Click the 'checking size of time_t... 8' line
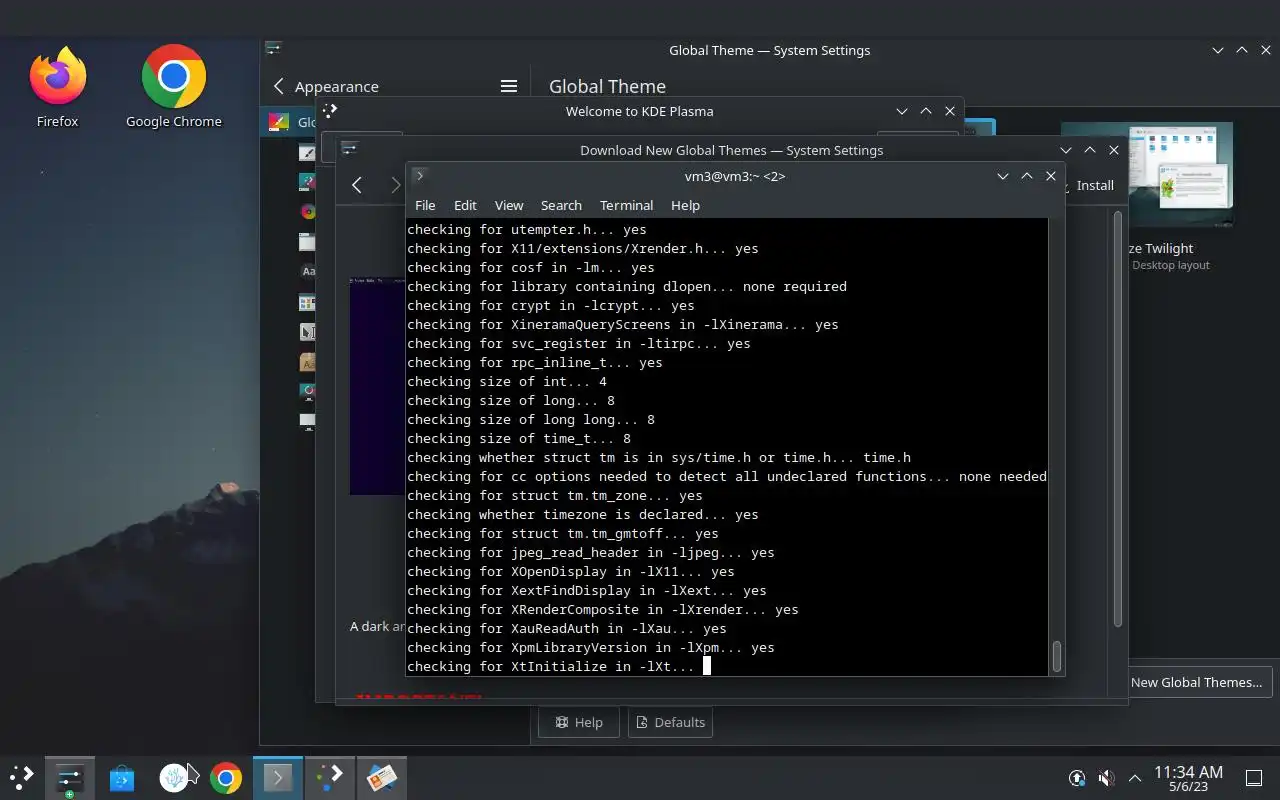Viewport: 1280px width, 800px height. click(x=518, y=438)
